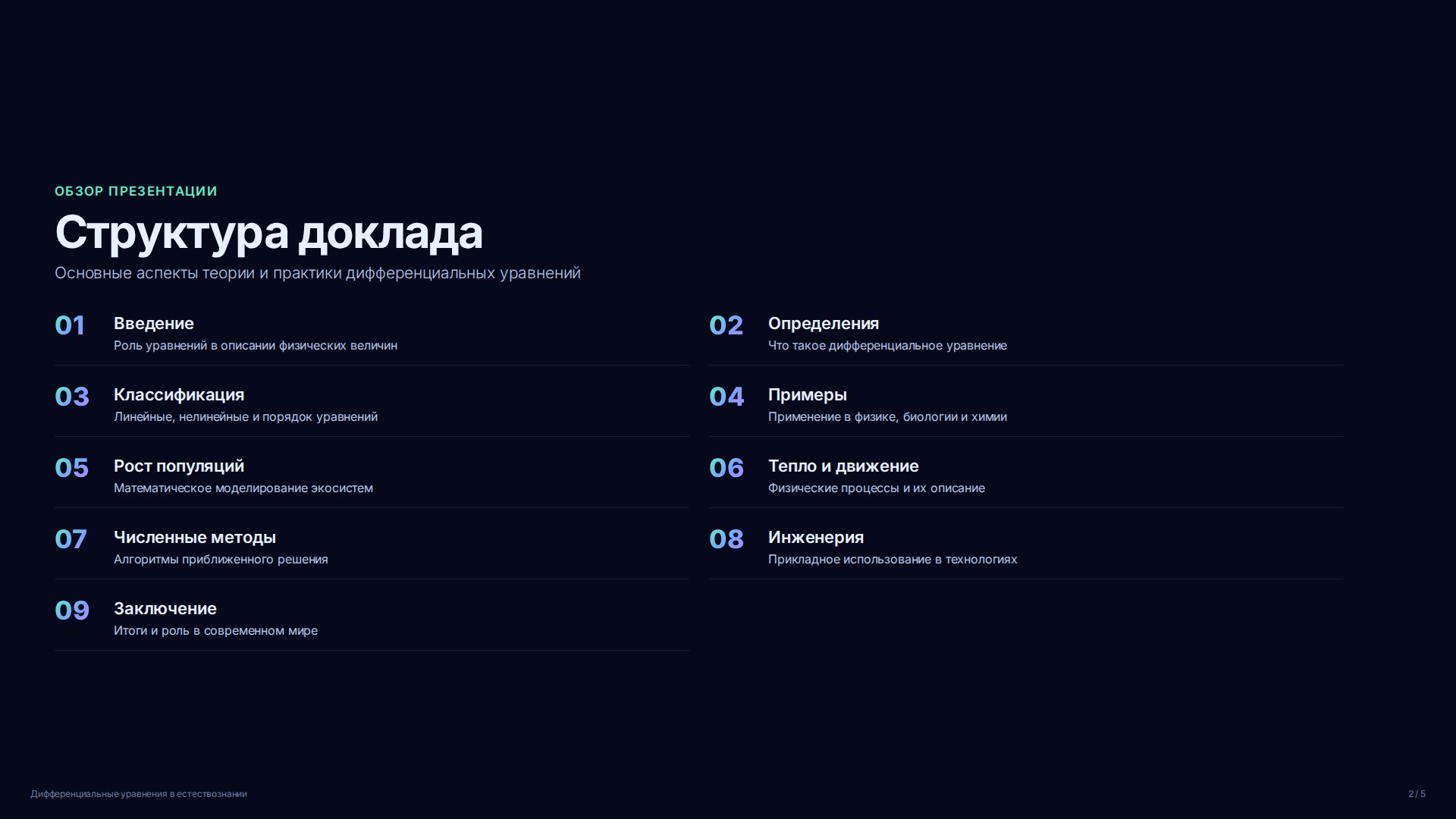Click section number 04
The height and width of the screenshot is (819, 1456).
pyautogui.click(x=726, y=397)
